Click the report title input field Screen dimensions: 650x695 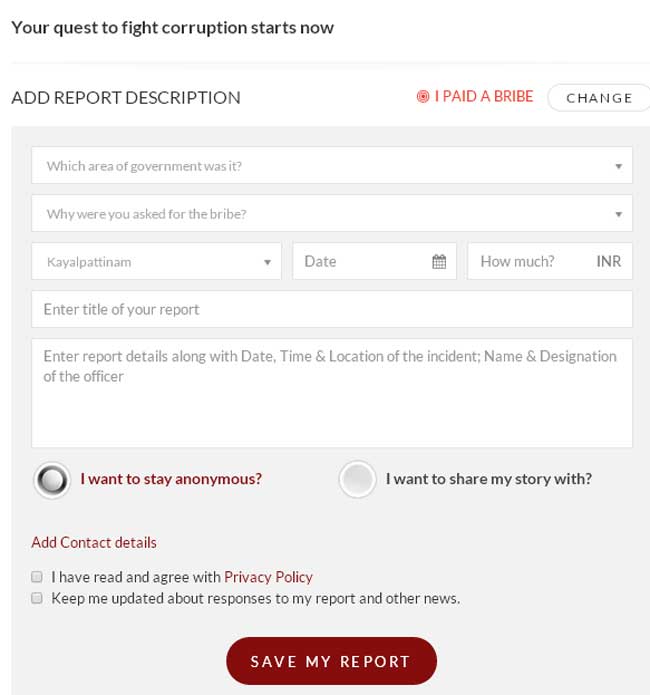[x=332, y=309]
